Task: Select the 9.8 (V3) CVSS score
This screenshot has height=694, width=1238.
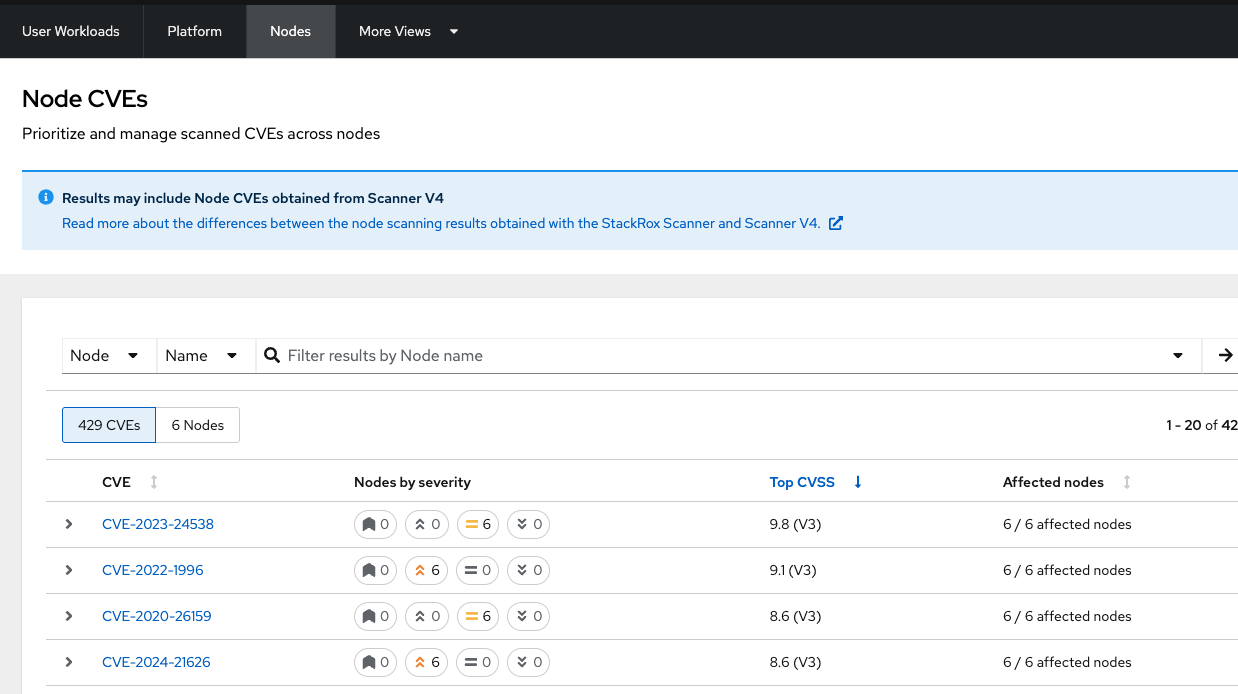Action: (x=795, y=524)
